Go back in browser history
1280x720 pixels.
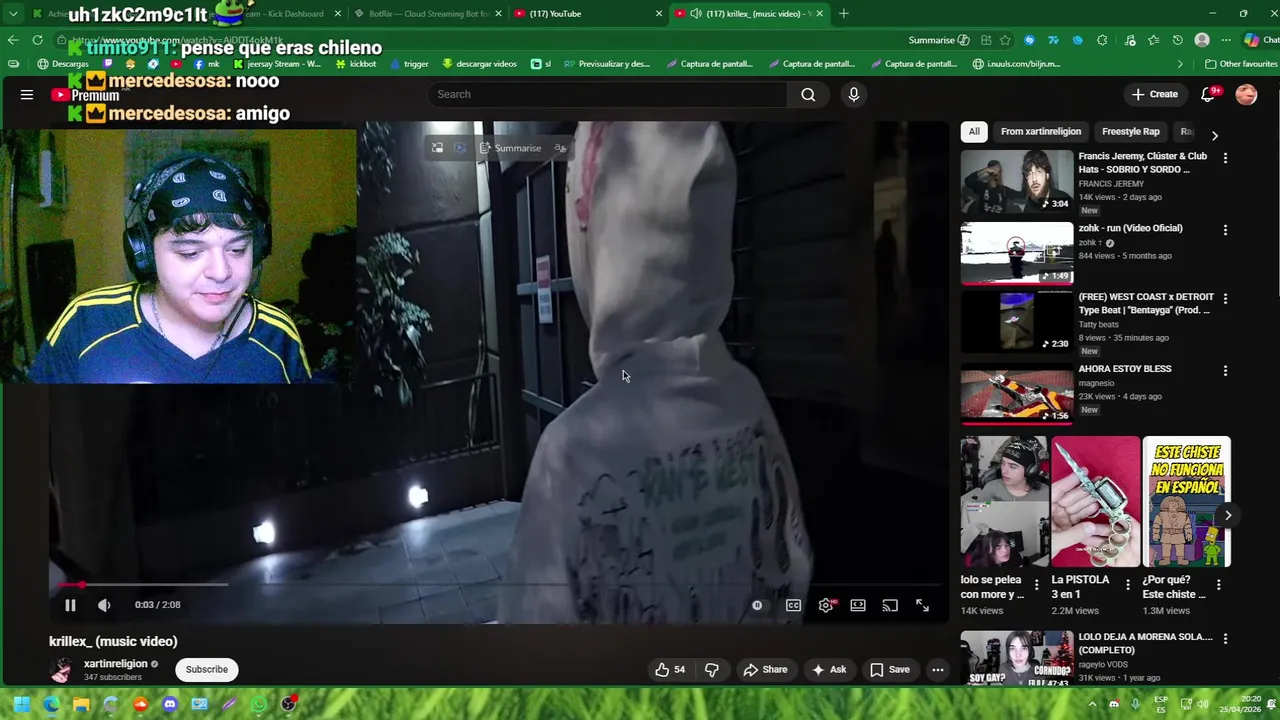pos(12,40)
